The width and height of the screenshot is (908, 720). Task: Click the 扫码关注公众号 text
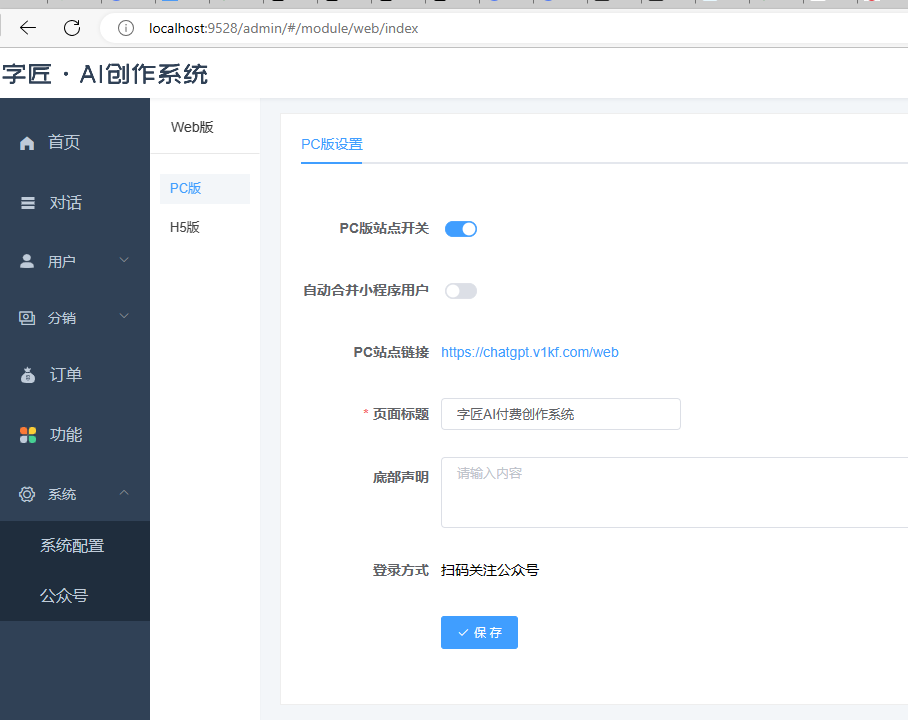point(489,570)
